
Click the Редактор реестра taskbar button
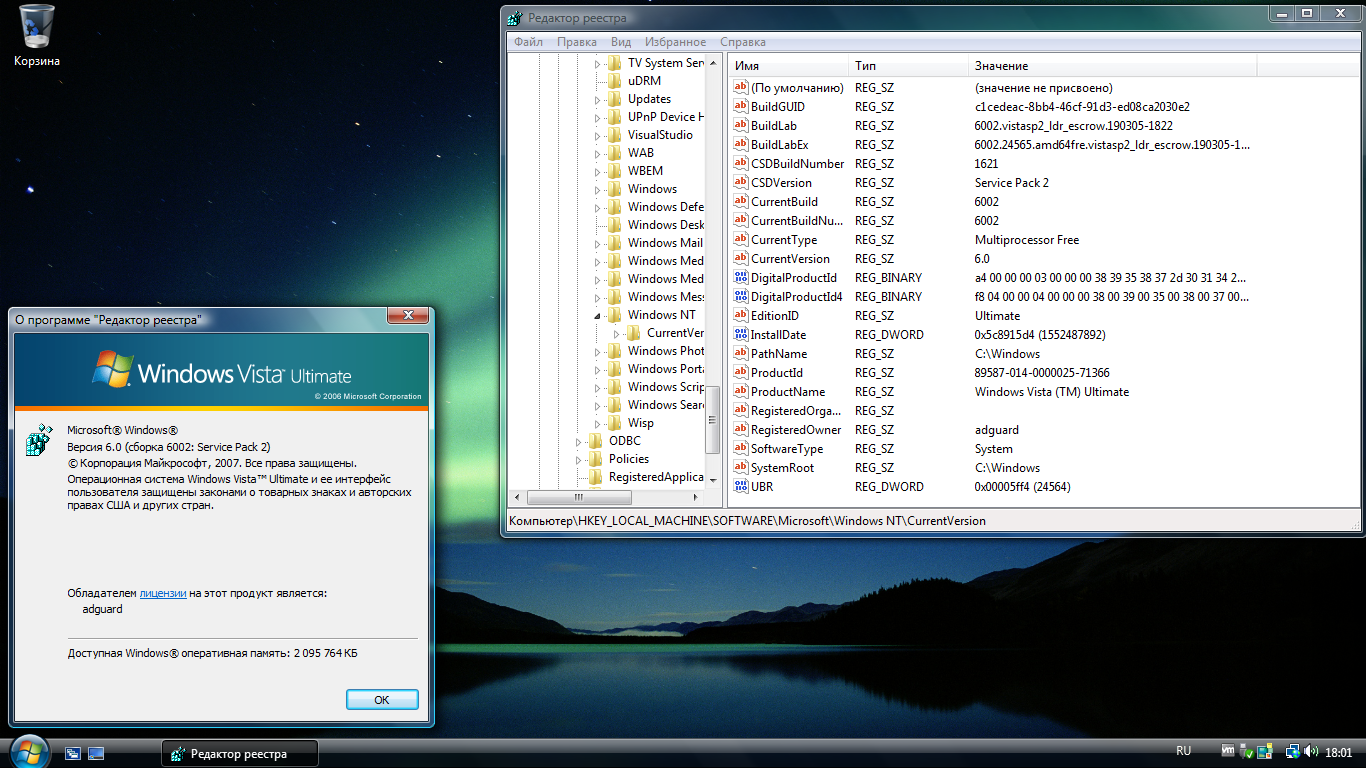(240, 754)
